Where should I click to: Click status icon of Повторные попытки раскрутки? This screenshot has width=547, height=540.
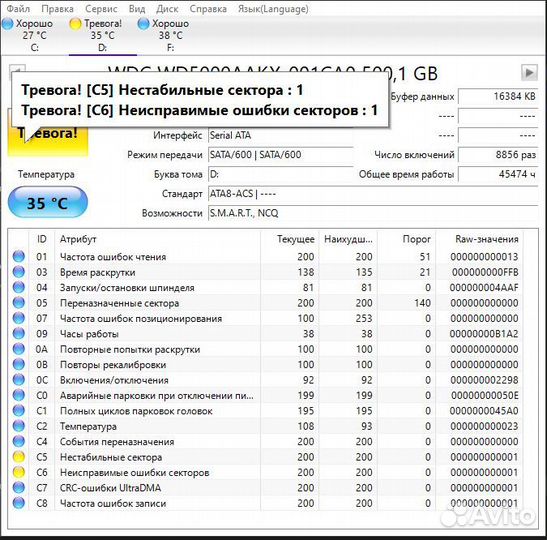19,348
